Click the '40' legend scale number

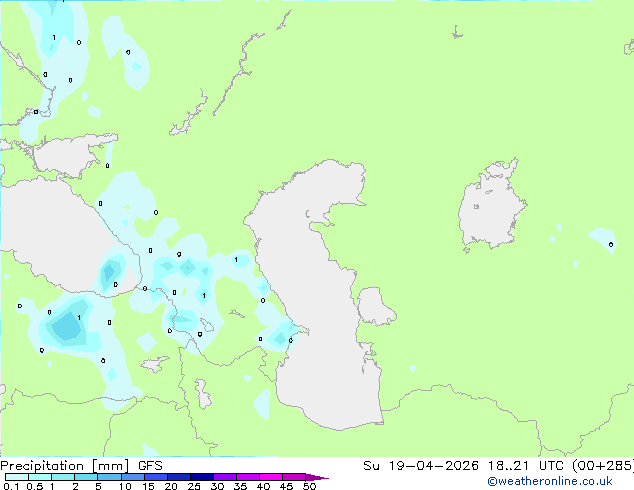263,486
